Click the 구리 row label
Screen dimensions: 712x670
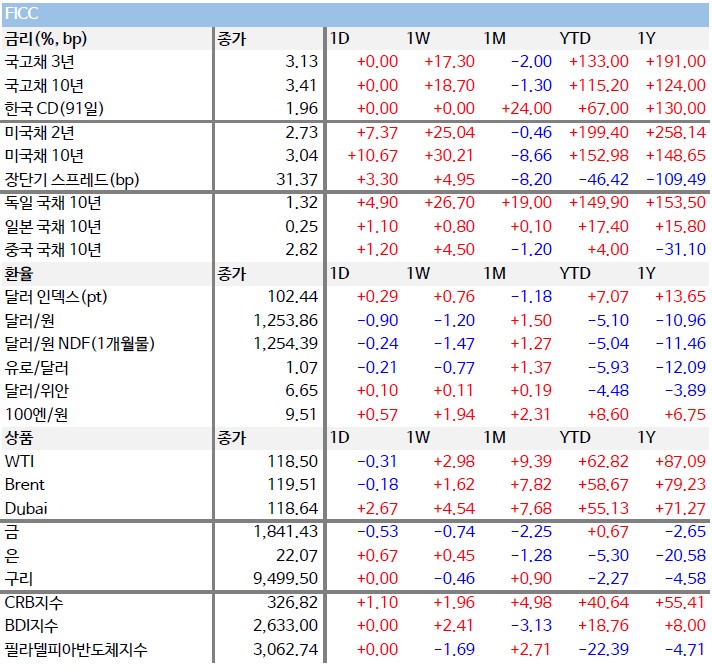[19, 579]
